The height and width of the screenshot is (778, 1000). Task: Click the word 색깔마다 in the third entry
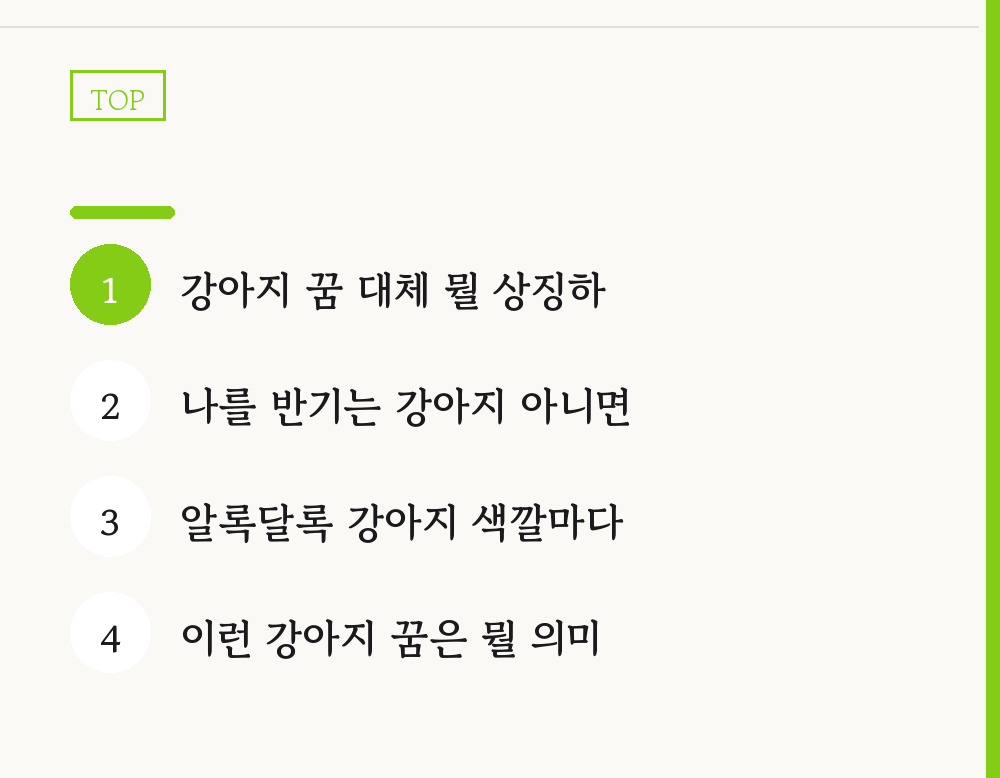547,523
